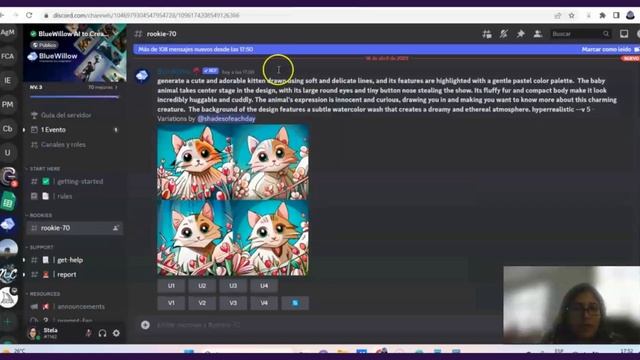This screenshot has width=640, height=360.
Task: Click the U1 upscale button
Action: [171, 286]
